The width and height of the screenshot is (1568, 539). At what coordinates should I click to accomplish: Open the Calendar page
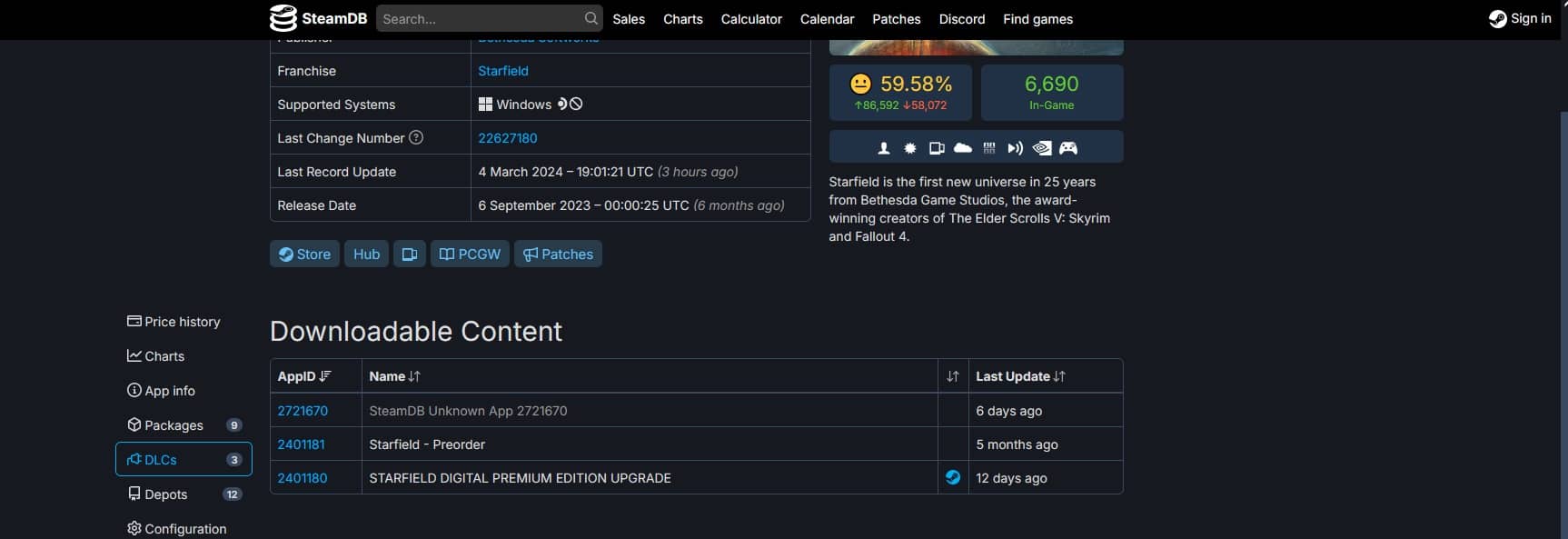[827, 19]
